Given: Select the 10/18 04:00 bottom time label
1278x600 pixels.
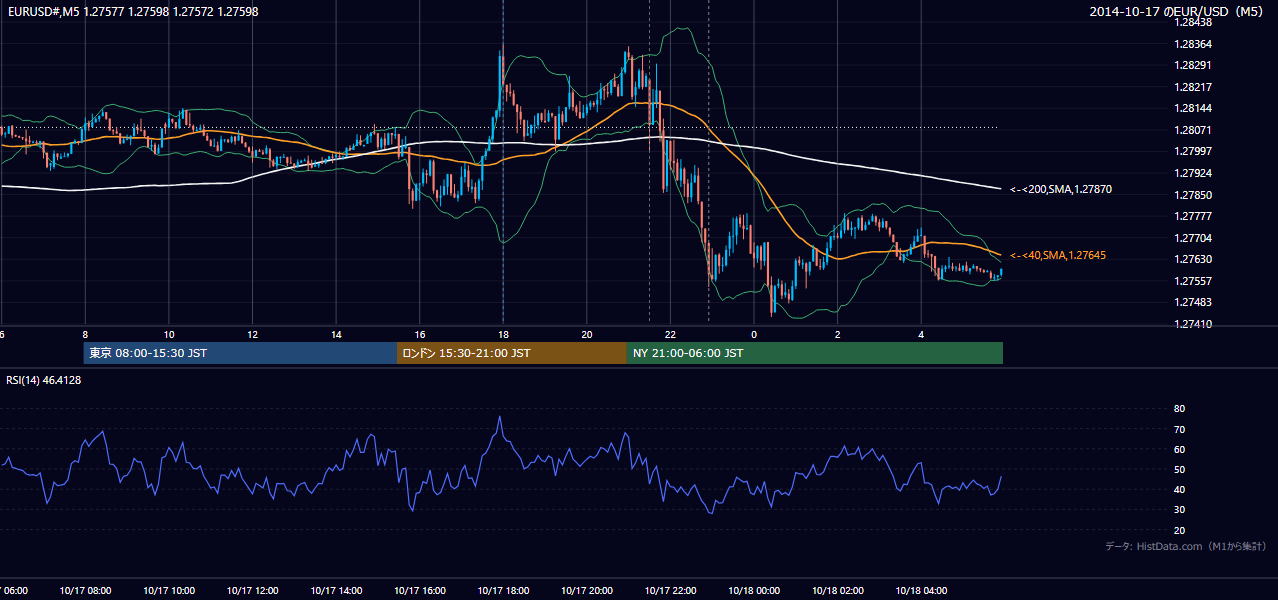Looking at the screenshot, I should click(921, 591).
